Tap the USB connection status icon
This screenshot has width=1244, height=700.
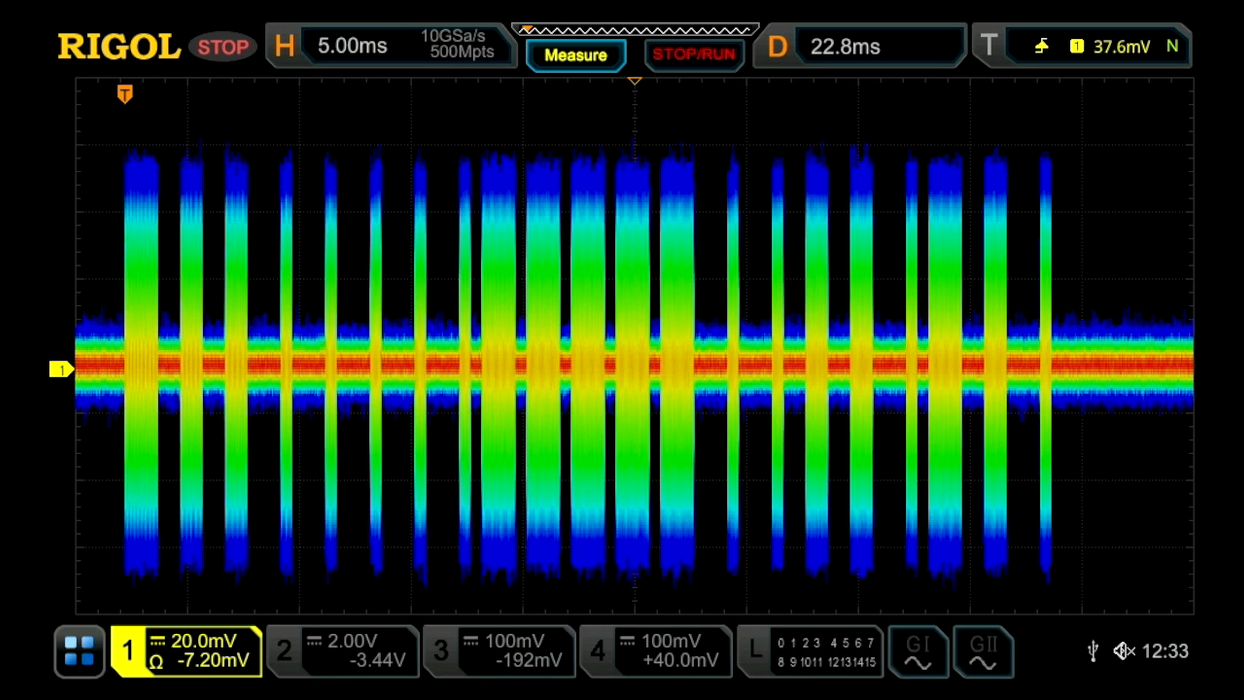click(1093, 651)
